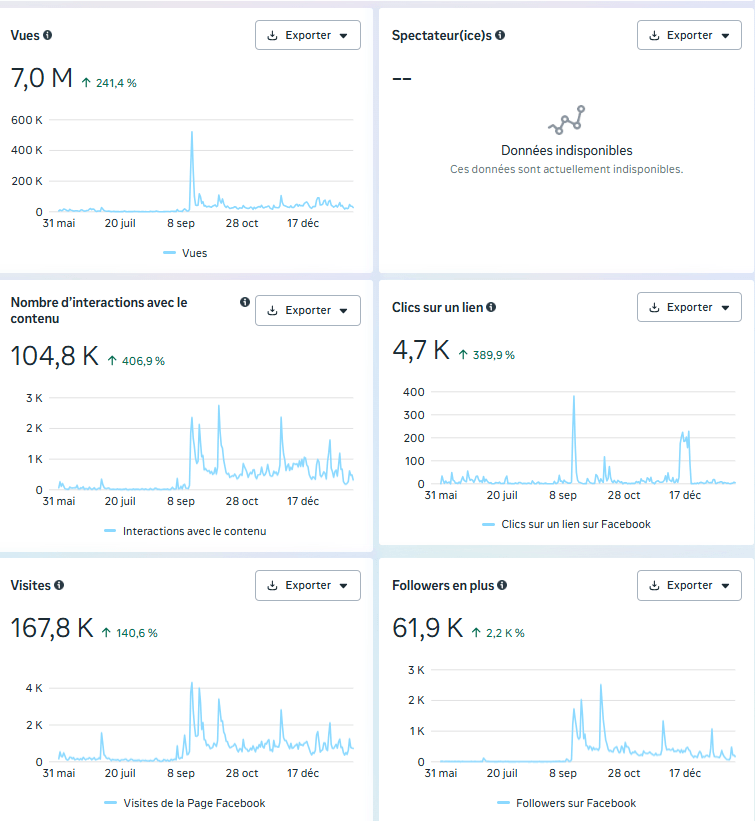
Task: Open the Exporter dropdown in the Vues card
Action: click(x=308, y=35)
